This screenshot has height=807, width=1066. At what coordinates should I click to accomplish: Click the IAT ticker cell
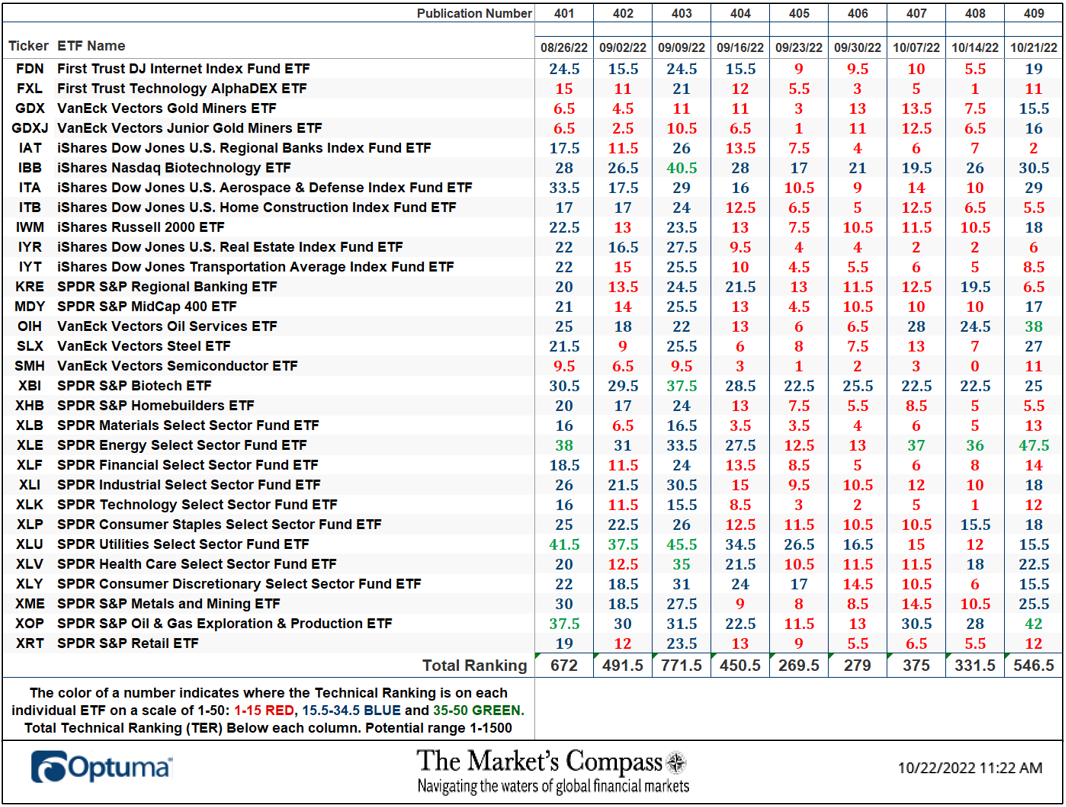(x=30, y=148)
